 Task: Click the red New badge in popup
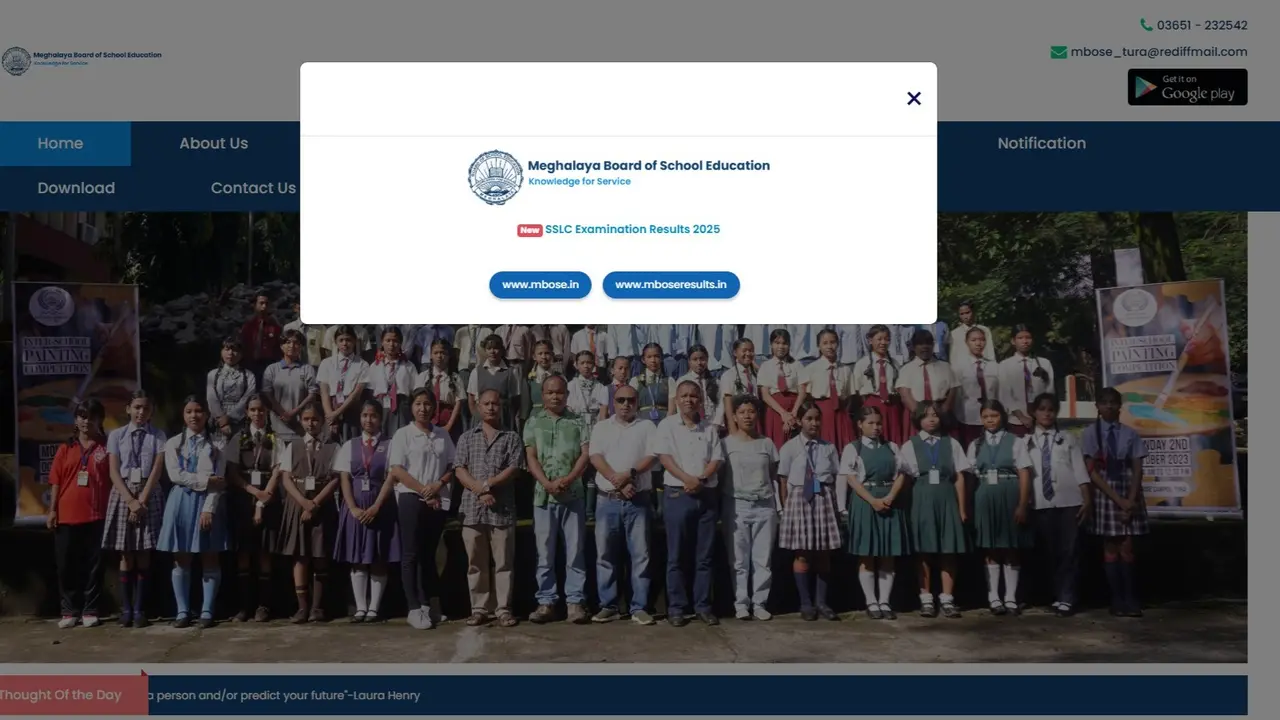(x=529, y=230)
